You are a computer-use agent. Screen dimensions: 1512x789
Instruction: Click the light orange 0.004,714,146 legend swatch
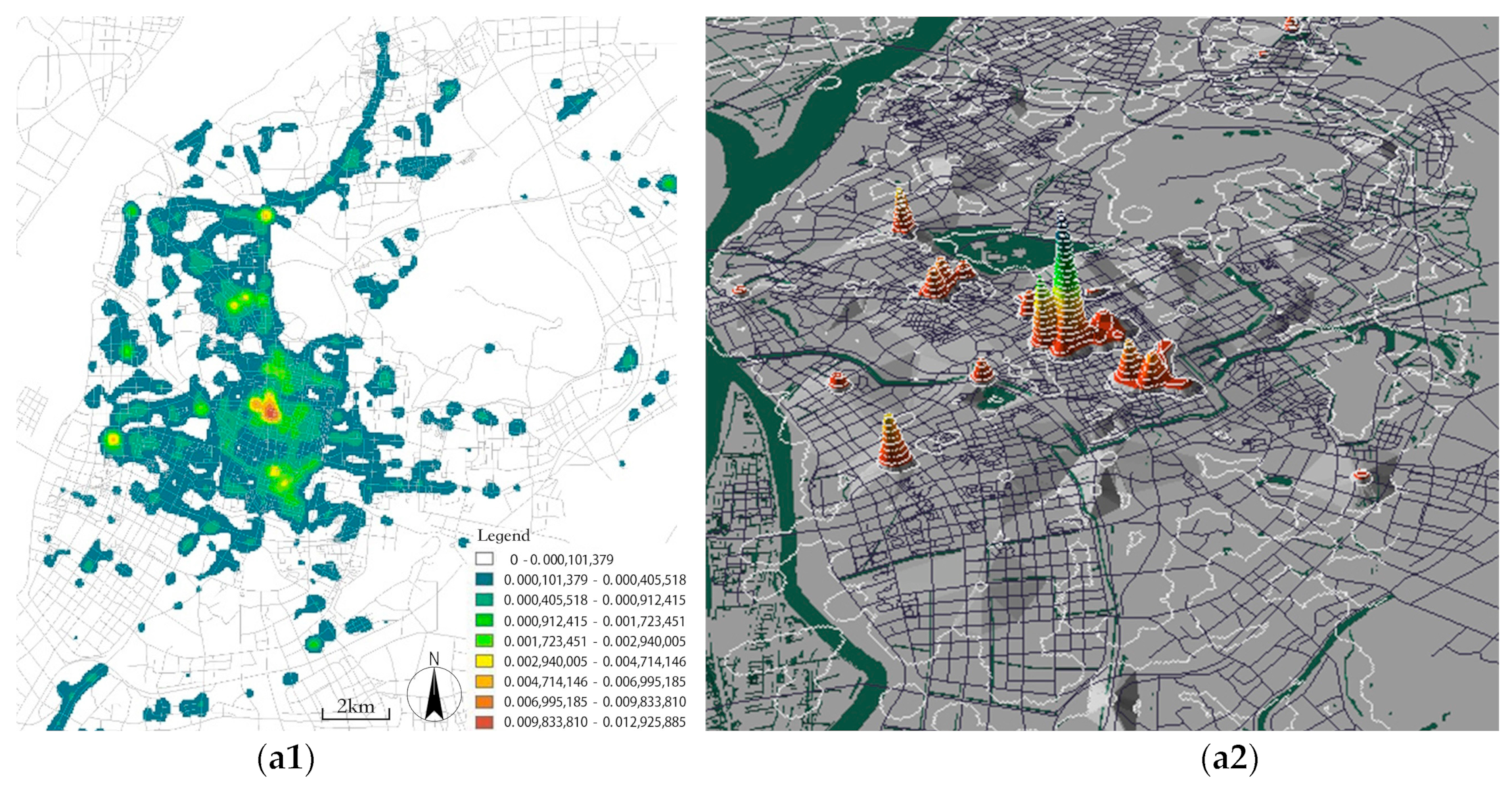coord(484,681)
